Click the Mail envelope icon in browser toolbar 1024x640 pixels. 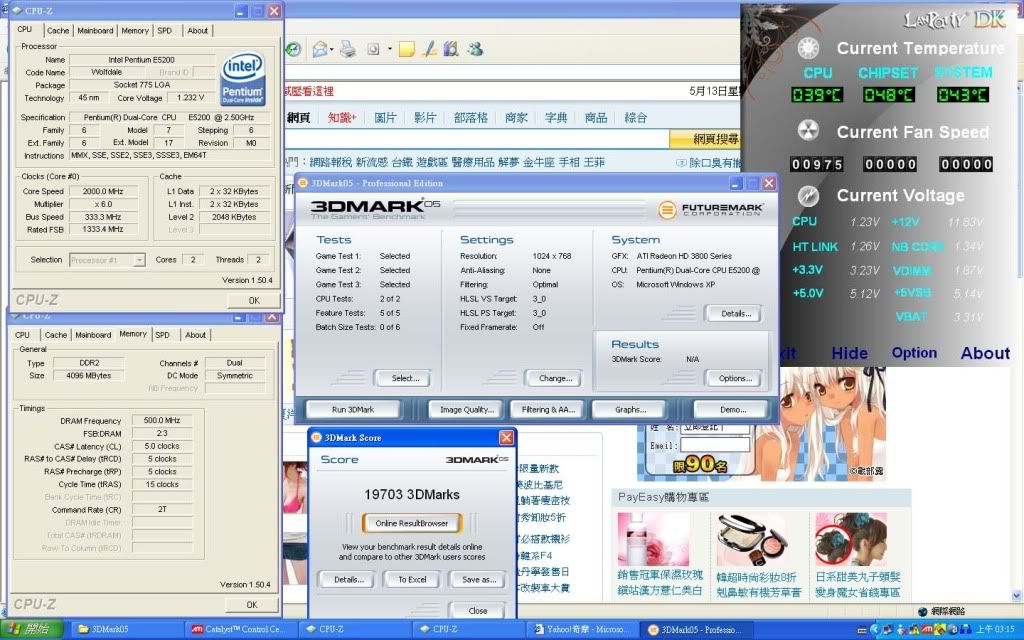(319, 49)
